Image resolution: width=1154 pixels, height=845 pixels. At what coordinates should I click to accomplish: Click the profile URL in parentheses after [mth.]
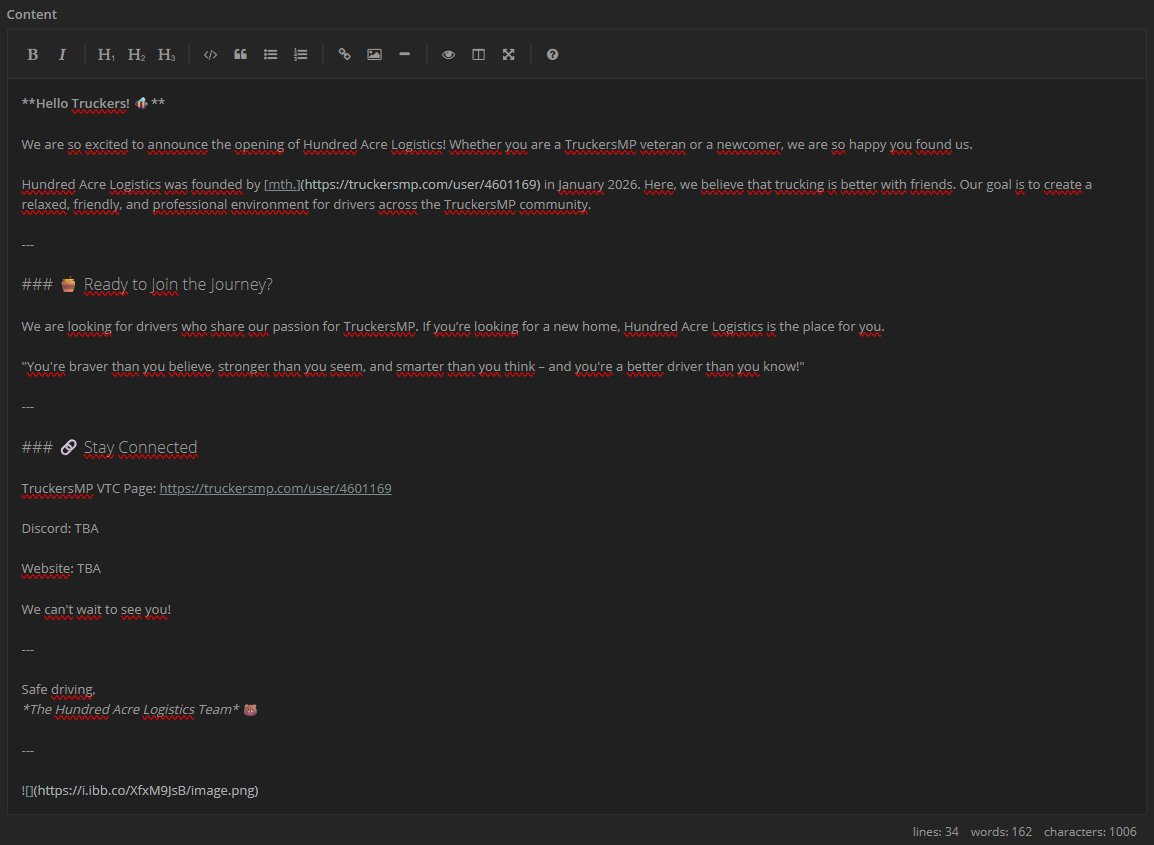[420, 185]
